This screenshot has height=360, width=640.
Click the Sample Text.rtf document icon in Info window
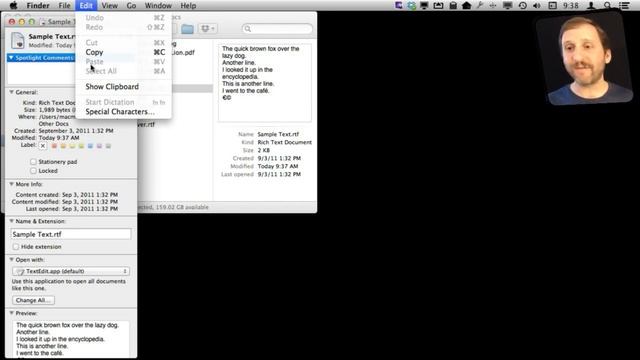click(x=18, y=40)
